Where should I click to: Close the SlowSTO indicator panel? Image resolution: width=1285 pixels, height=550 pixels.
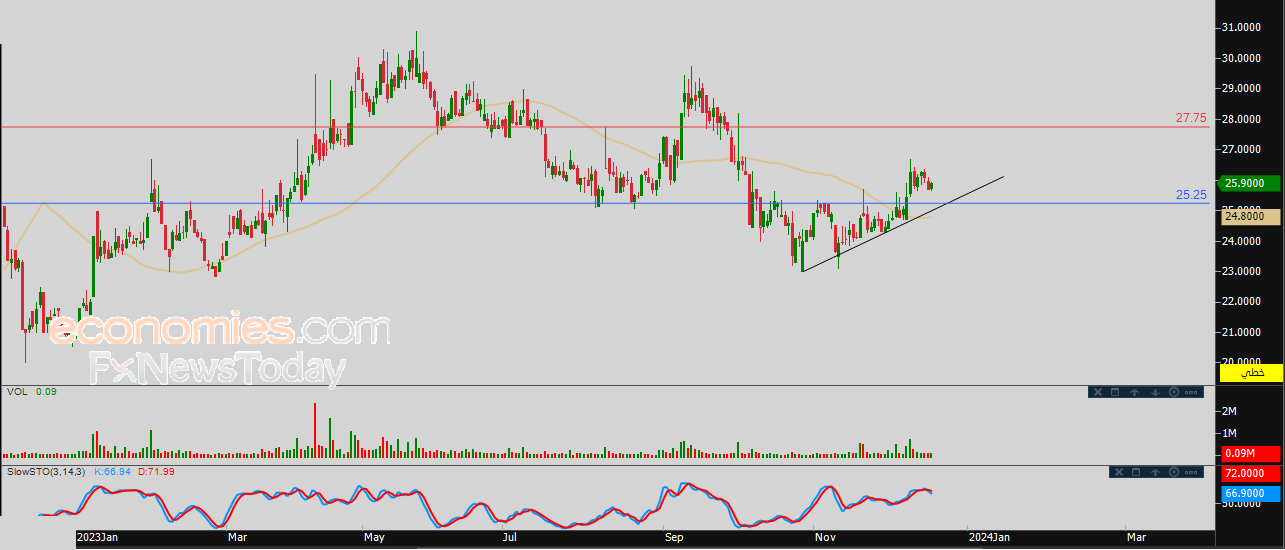pos(1119,472)
